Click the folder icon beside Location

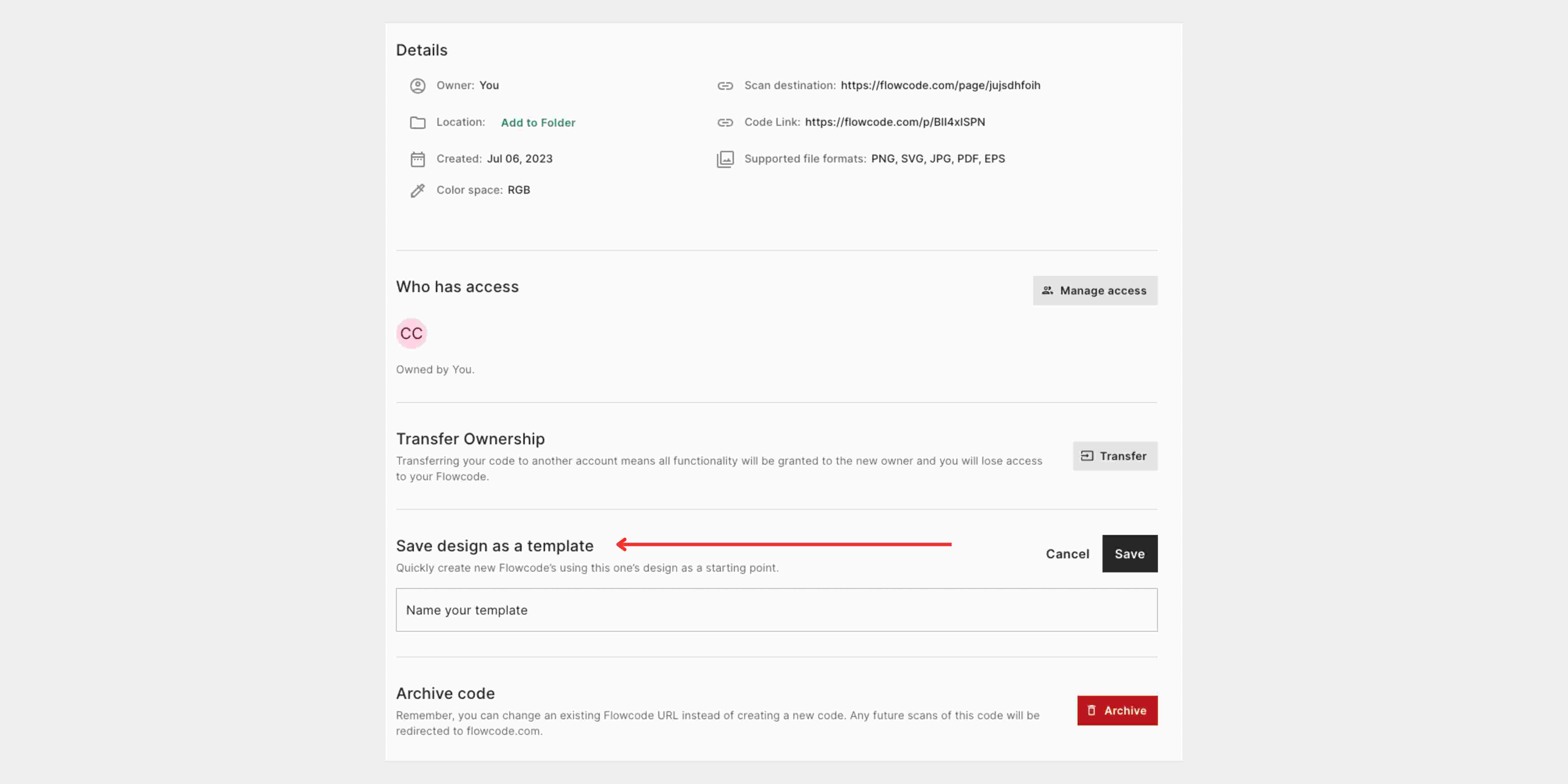(x=418, y=122)
